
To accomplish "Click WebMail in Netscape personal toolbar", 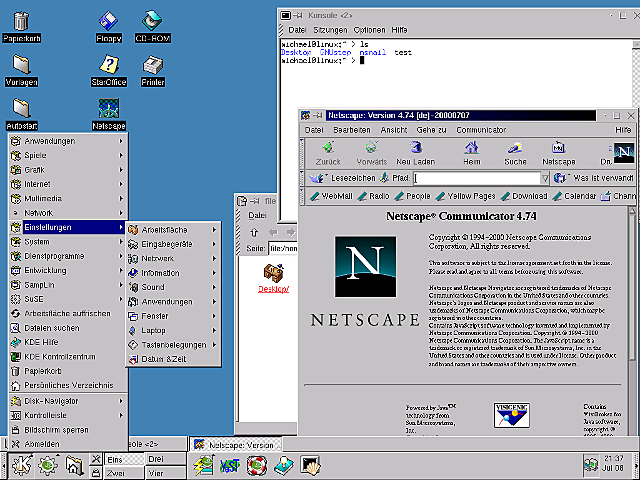I will pyautogui.click(x=331, y=196).
